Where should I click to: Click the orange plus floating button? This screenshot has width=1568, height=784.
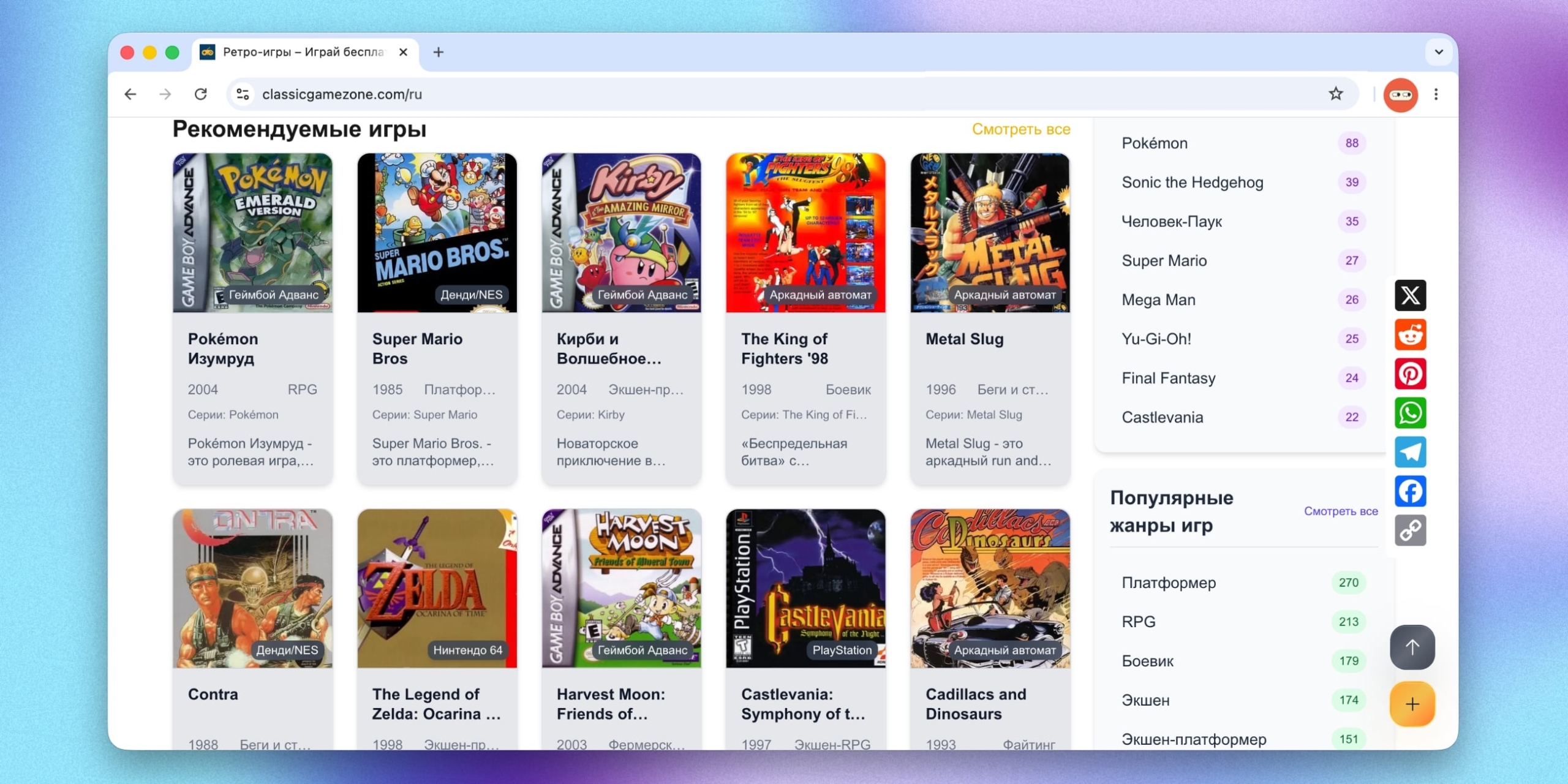(1412, 704)
